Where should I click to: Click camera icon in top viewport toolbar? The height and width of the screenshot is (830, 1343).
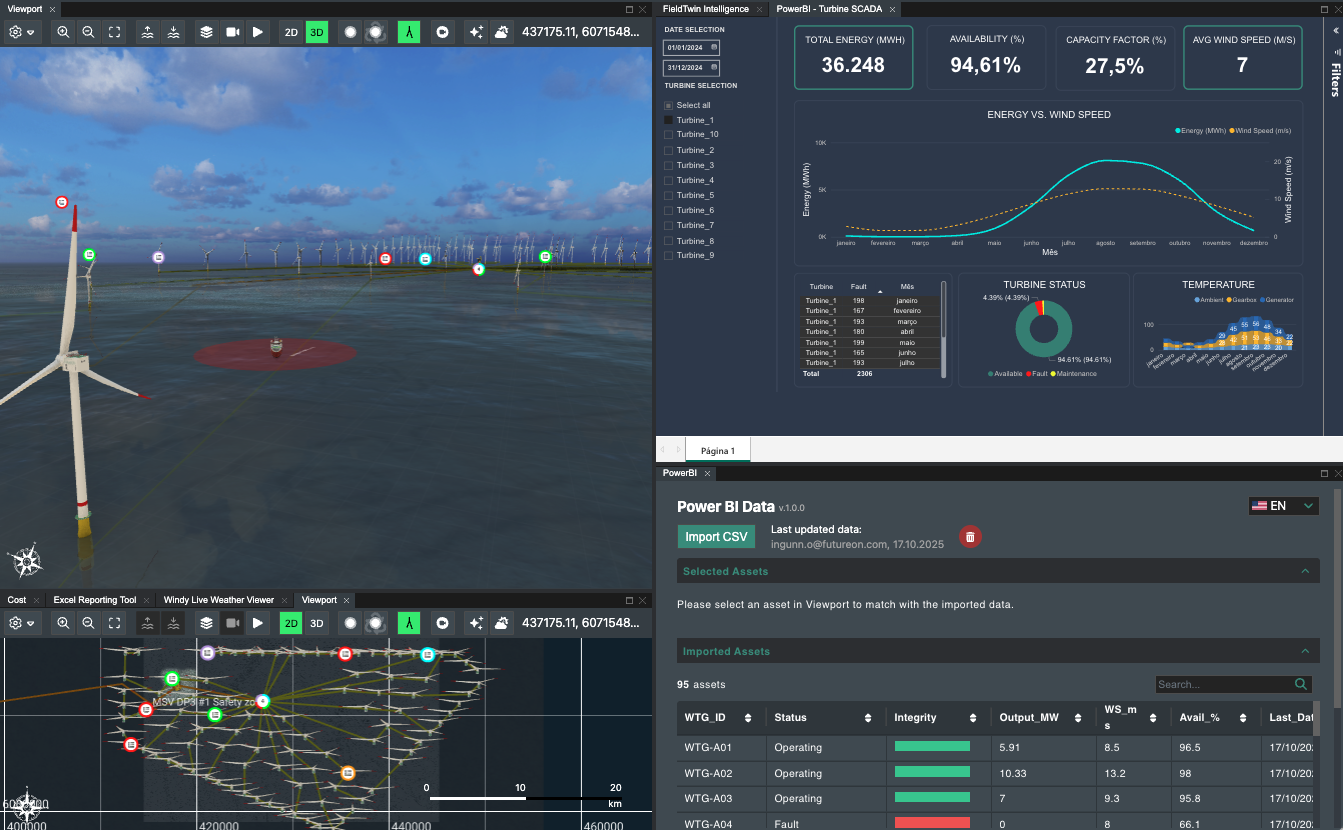(233, 32)
